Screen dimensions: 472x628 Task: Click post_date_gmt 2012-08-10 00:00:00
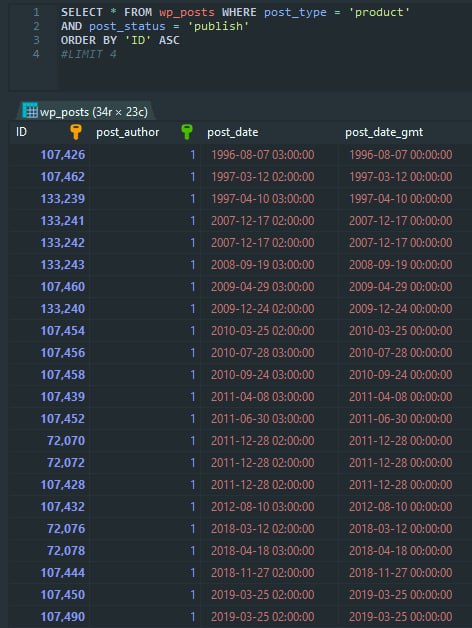(x=401, y=507)
